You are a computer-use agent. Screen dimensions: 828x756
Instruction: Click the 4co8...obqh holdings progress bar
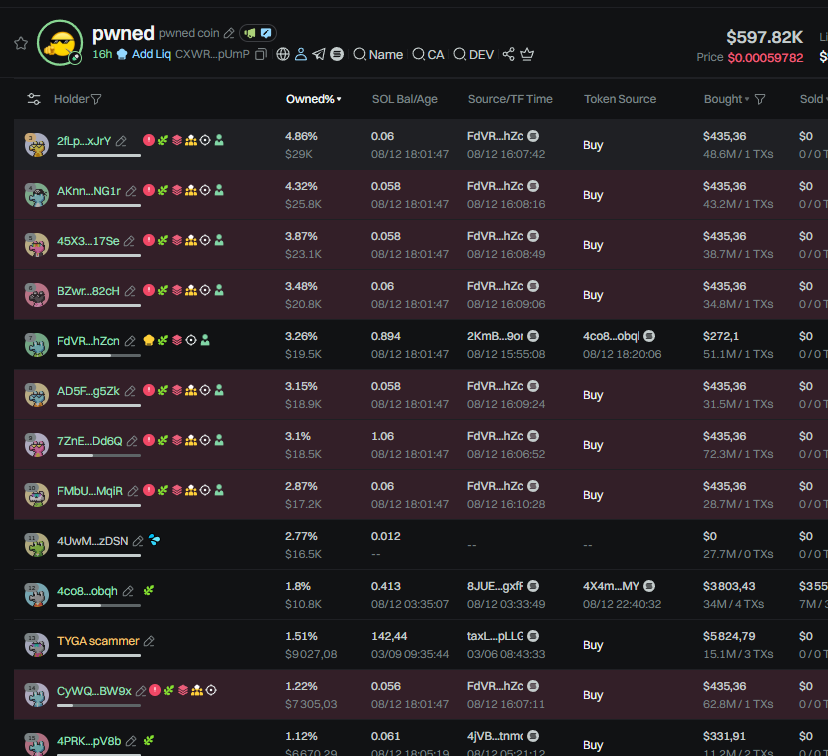[x=99, y=606]
